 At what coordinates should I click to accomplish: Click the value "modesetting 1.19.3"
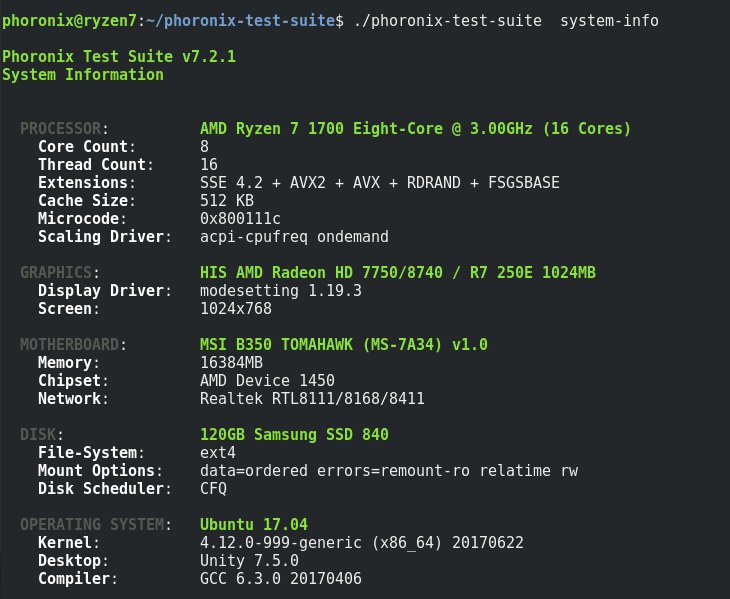tap(281, 291)
